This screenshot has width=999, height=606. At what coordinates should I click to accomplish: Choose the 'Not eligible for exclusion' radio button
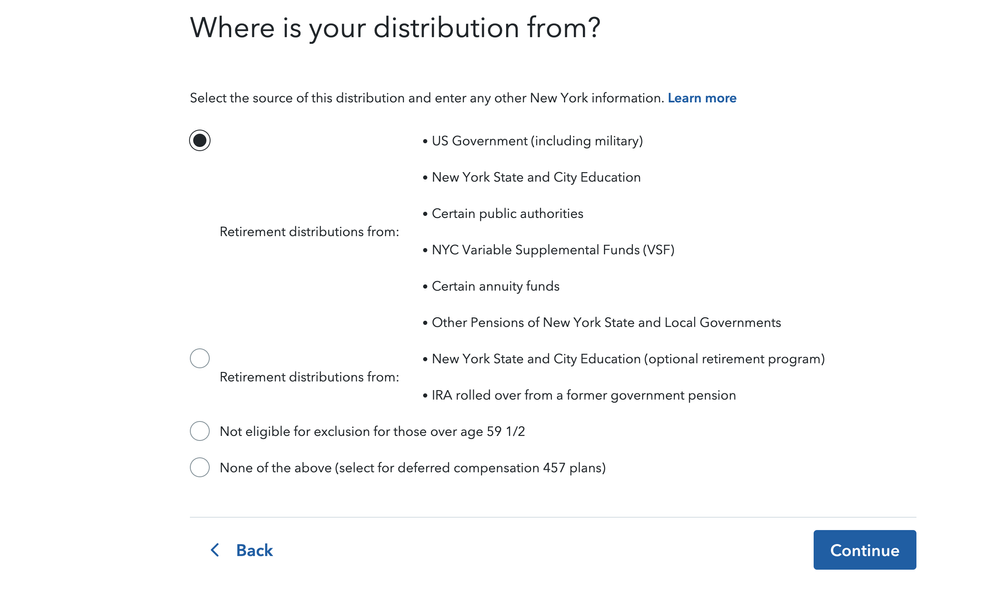tap(199, 431)
